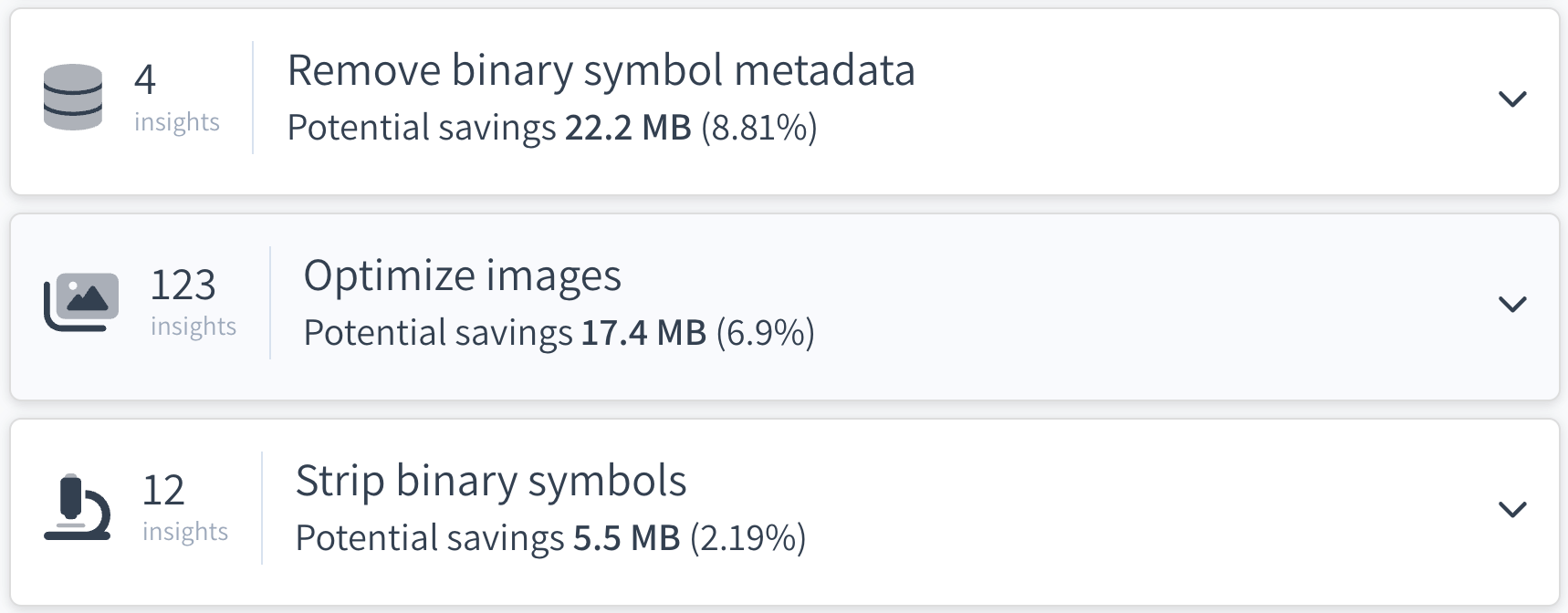Click the images icon beside 123 insights

pyautogui.click(x=81, y=302)
